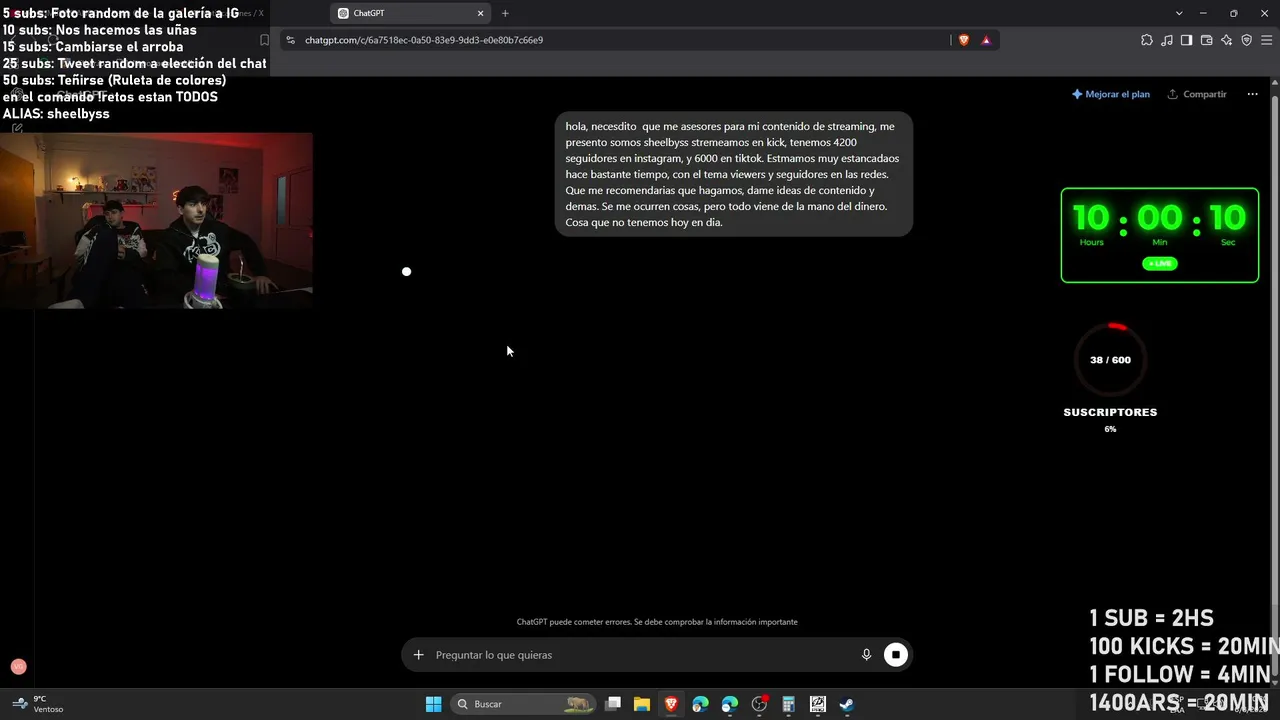Screen dimensions: 1280x720
Task: Switch to Brave browser on the taskbar
Action: point(671,704)
